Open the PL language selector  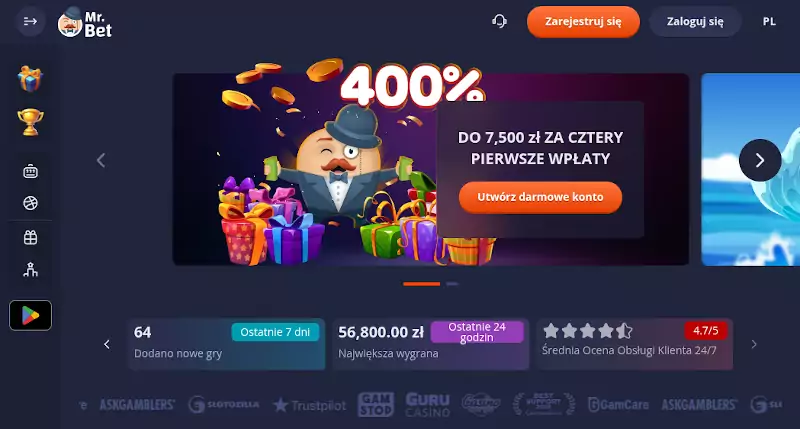(769, 21)
